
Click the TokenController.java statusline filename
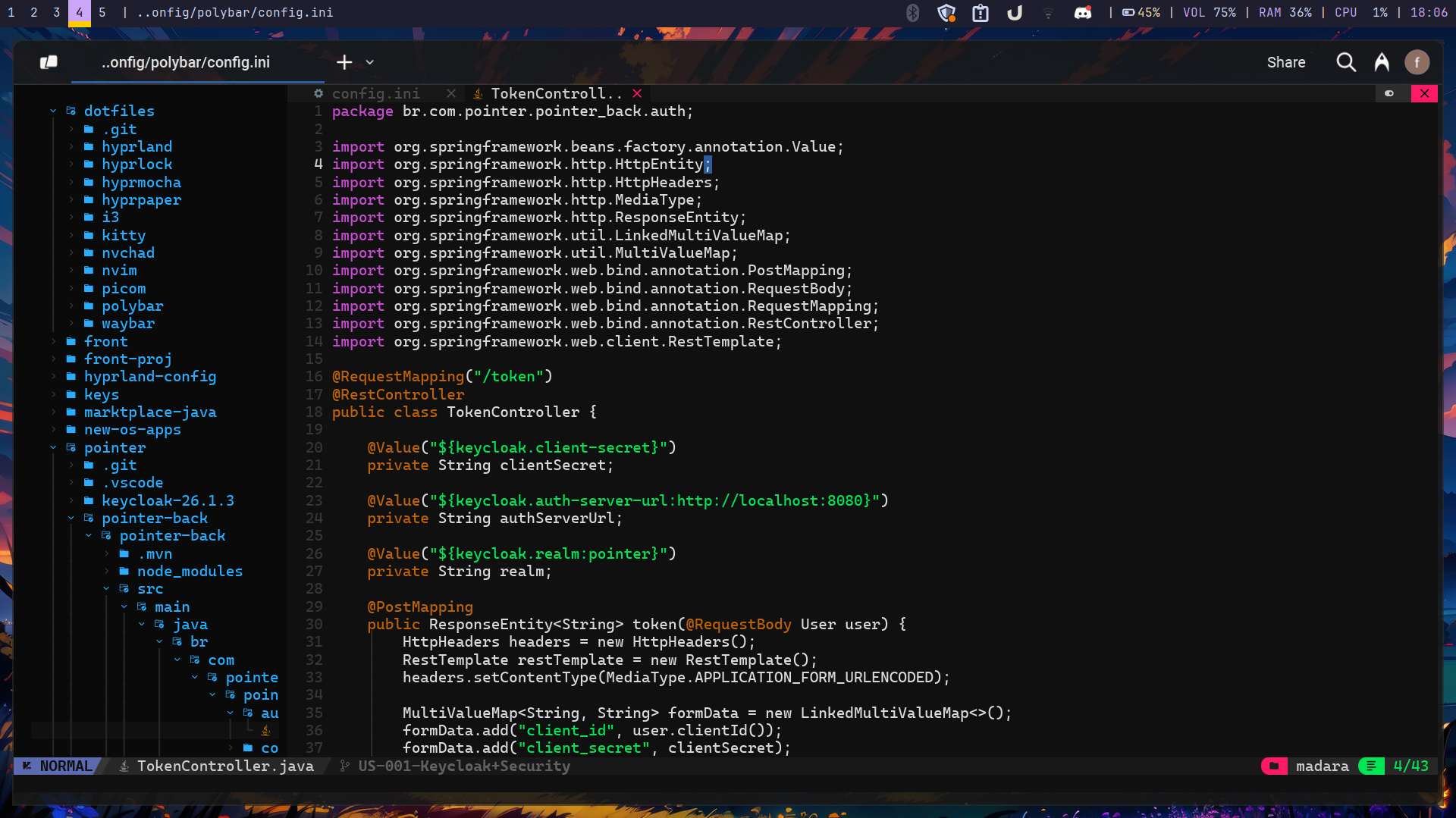(225, 766)
